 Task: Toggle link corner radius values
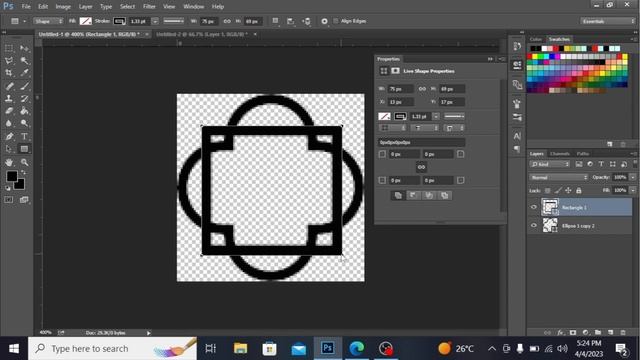pyautogui.click(x=421, y=167)
